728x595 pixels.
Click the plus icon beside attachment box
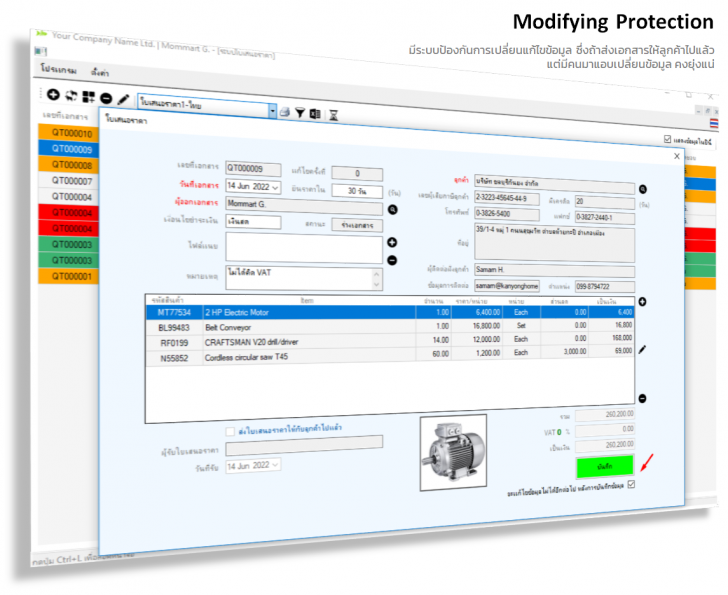(392, 242)
